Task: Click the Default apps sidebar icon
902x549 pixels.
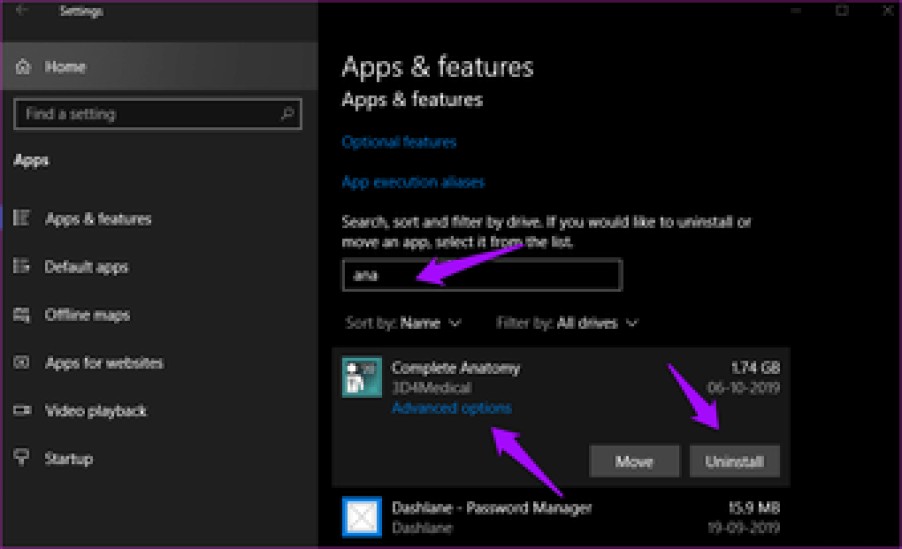Action: 21,266
